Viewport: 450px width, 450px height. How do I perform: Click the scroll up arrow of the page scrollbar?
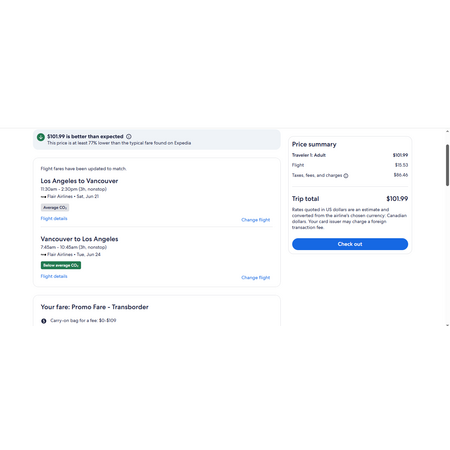pos(447,132)
